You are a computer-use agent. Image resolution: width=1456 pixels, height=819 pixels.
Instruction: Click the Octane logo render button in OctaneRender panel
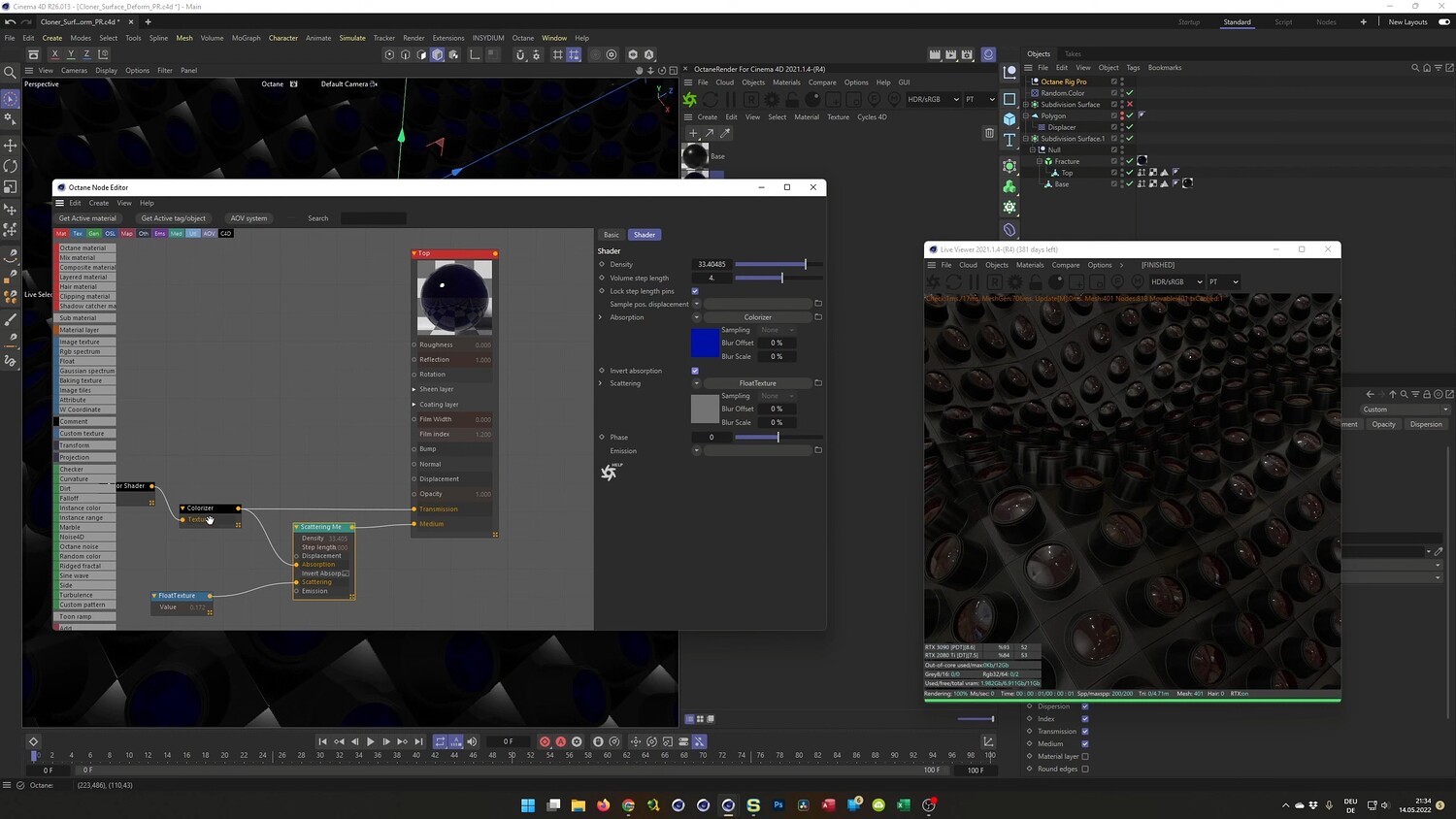(x=690, y=99)
